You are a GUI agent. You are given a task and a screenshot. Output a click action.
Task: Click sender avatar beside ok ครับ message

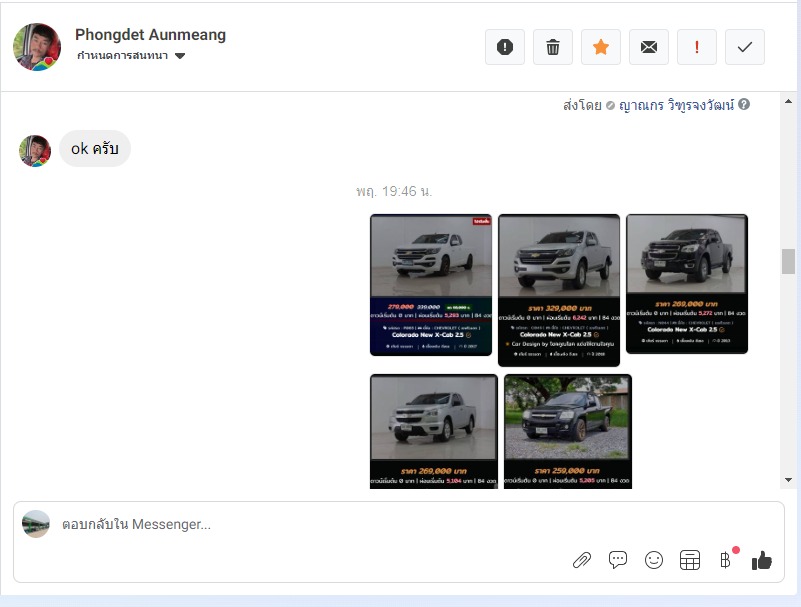point(35,151)
